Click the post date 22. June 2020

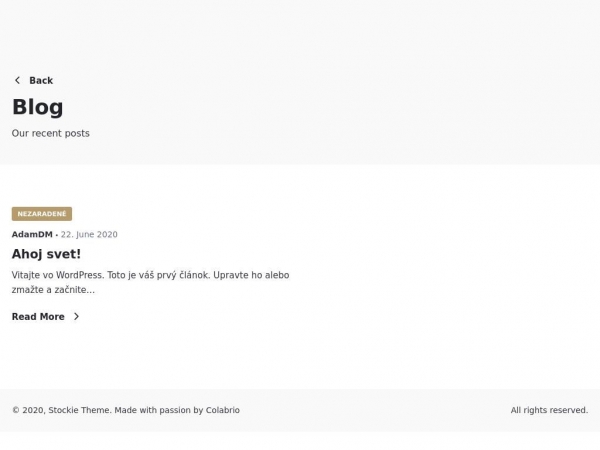coord(89,234)
